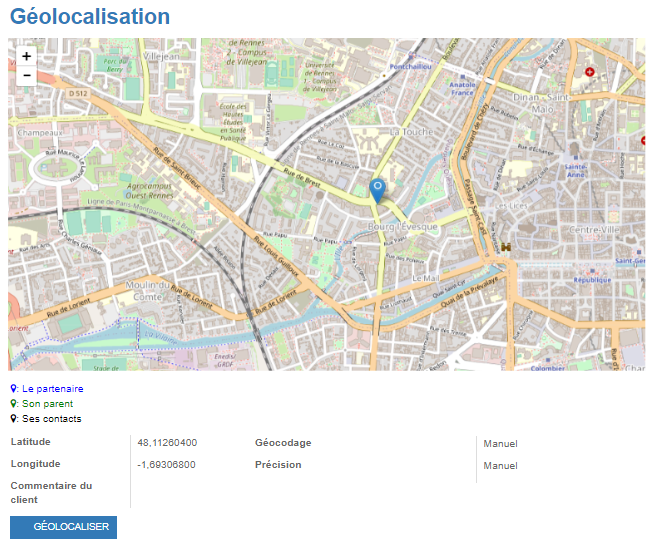Select the 'Le partenaire' legend label
The width and height of the screenshot is (652, 547).
coord(53,389)
